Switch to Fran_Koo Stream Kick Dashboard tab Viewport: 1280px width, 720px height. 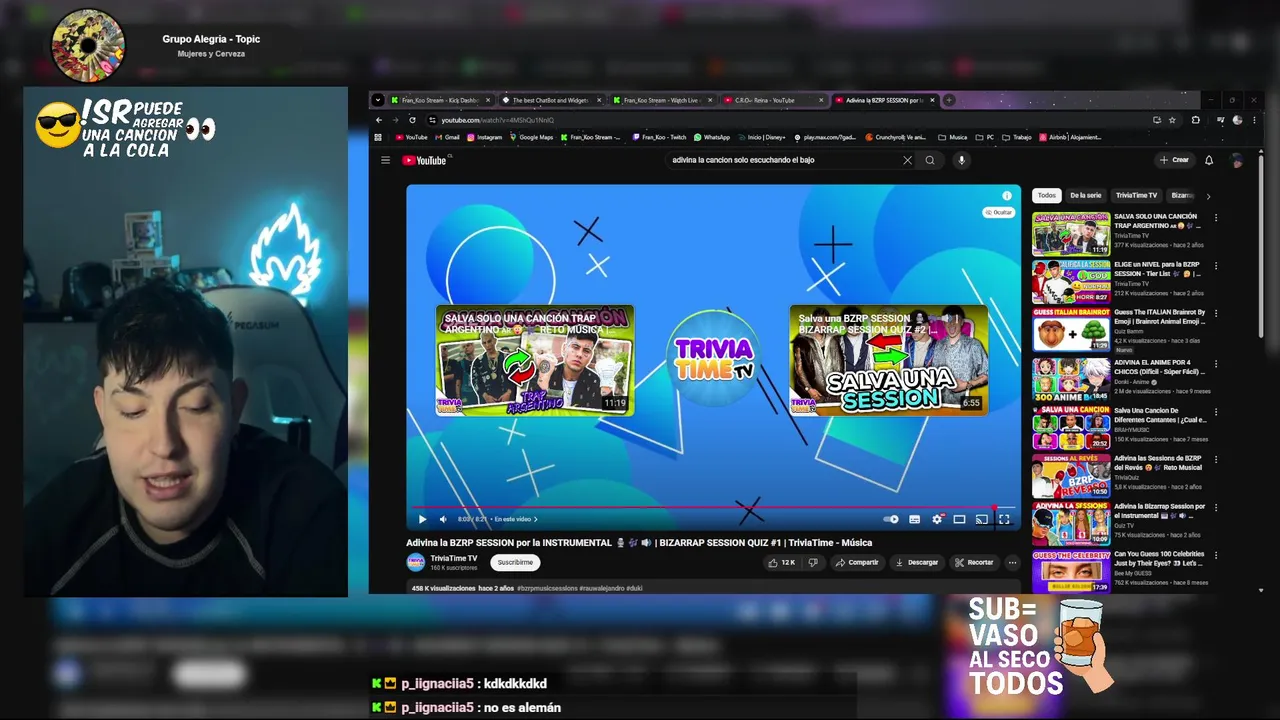[x=439, y=100]
